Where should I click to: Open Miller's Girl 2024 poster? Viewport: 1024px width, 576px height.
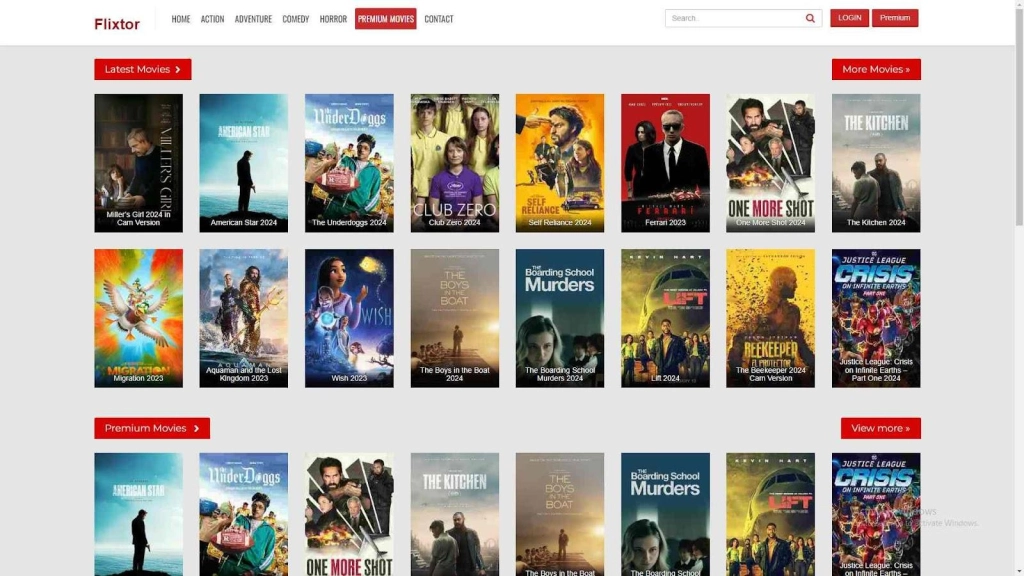(138, 163)
